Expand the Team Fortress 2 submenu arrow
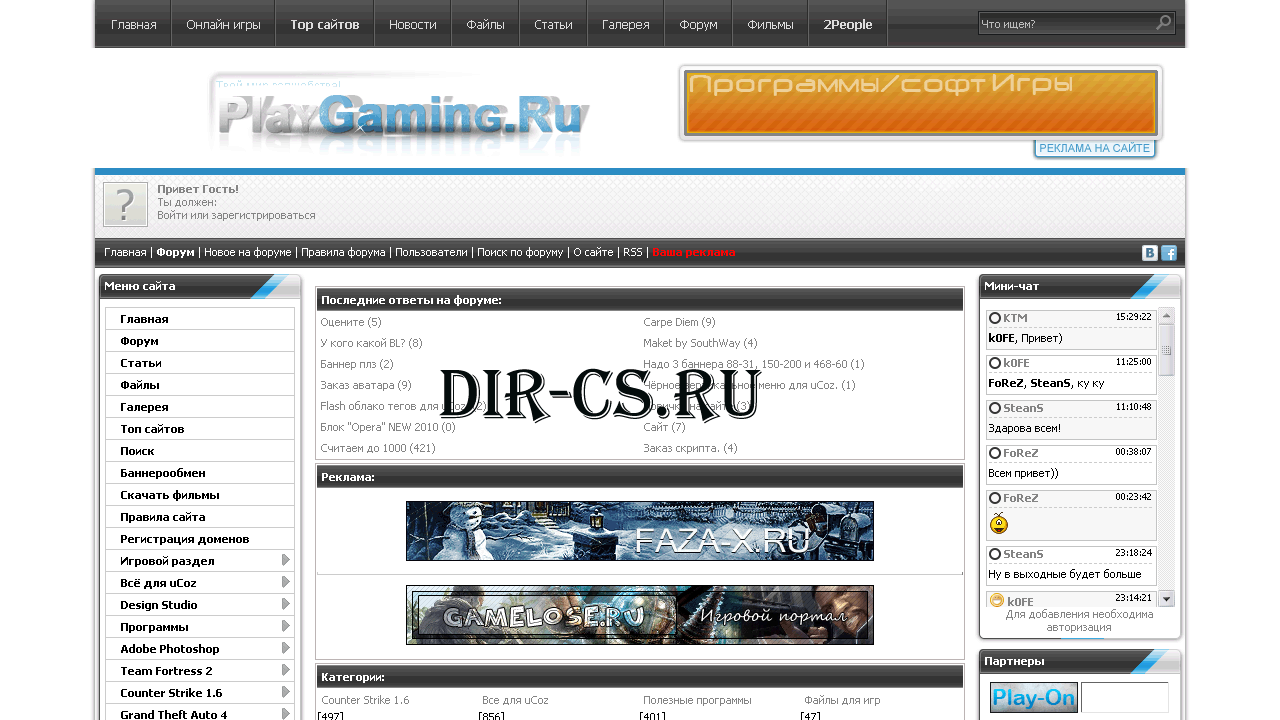This screenshot has height=720, width=1280. (x=283, y=670)
